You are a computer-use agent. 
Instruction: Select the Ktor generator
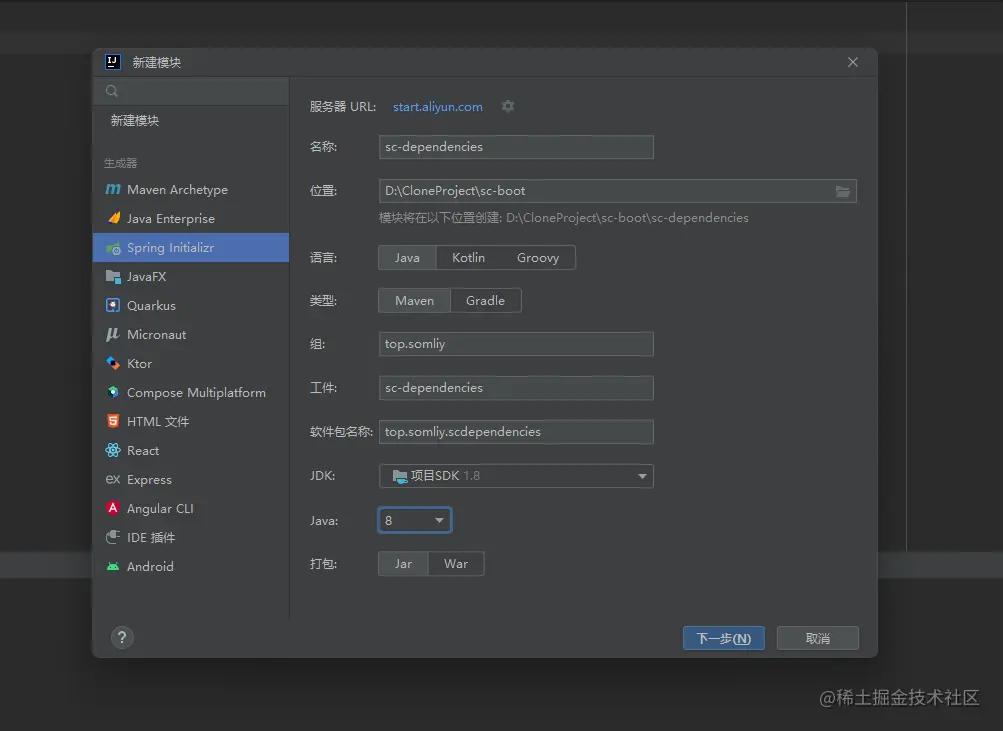click(139, 363)
